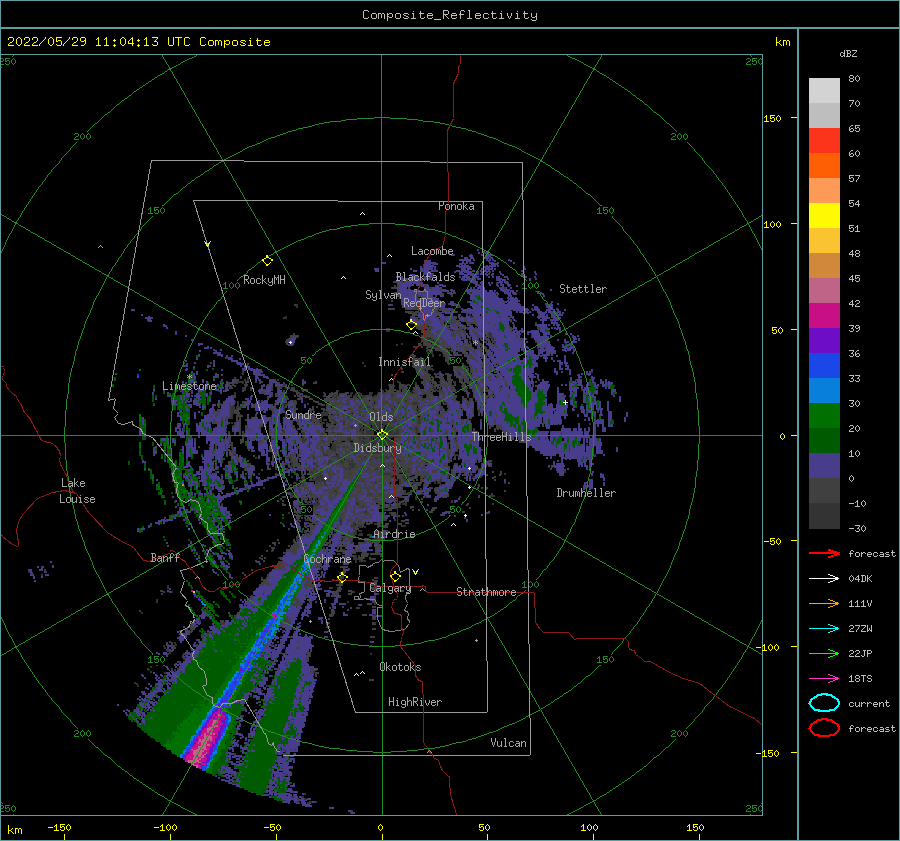Screen dimensions: 900x841
Task: Select the 33 dBZ light blue swatch
Action: pos(824,390)
